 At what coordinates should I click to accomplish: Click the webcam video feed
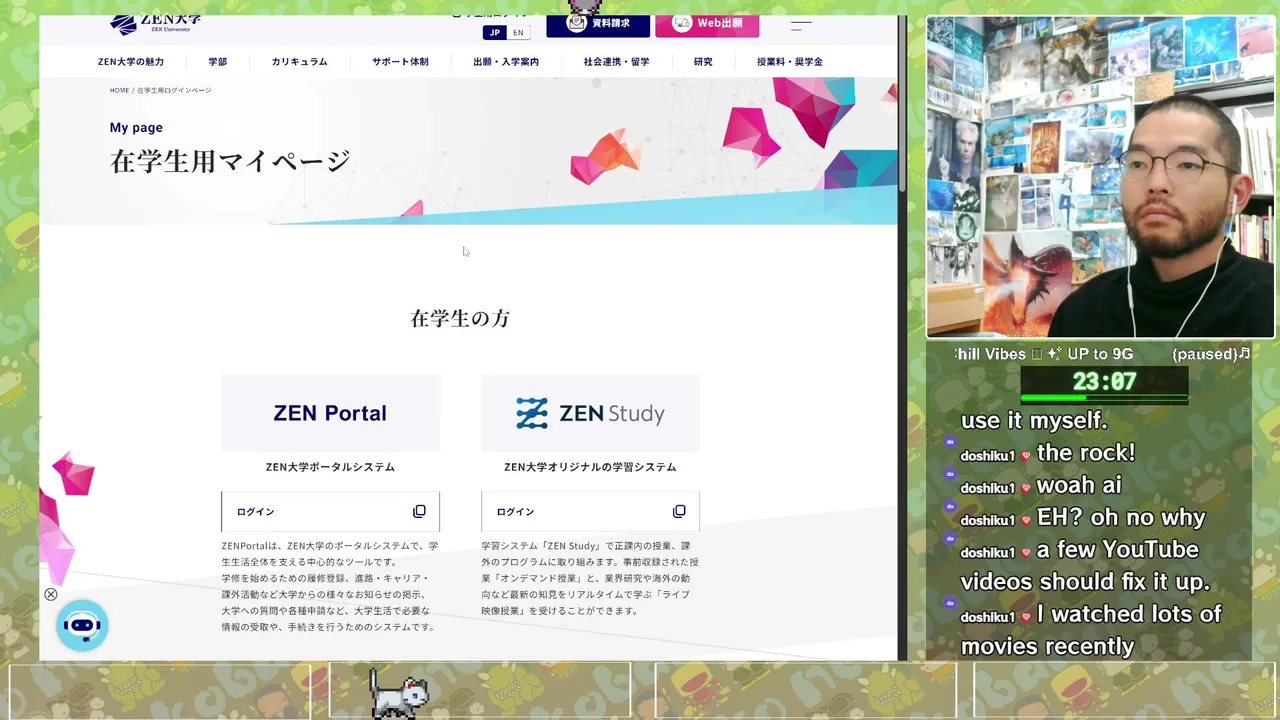[1101, 177]
